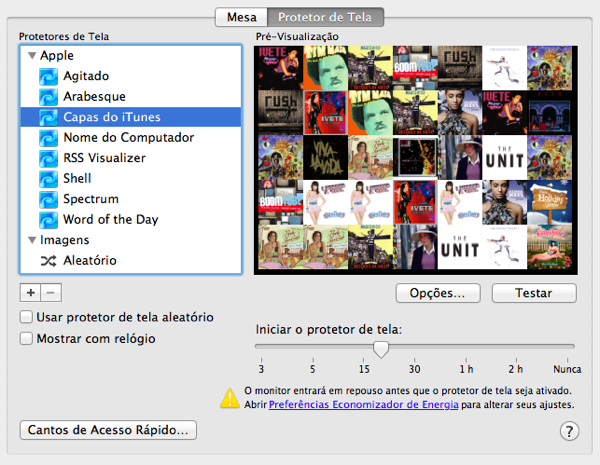Enable Usar protetor de tela aleatório
The image size is (600, 465).
click(26, 317)
